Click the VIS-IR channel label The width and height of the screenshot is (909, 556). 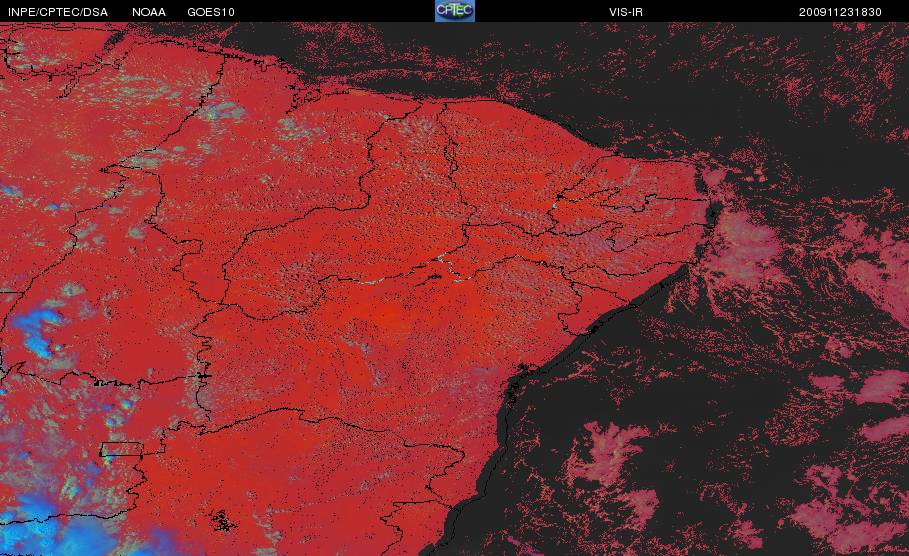click(x=626, y=12)
